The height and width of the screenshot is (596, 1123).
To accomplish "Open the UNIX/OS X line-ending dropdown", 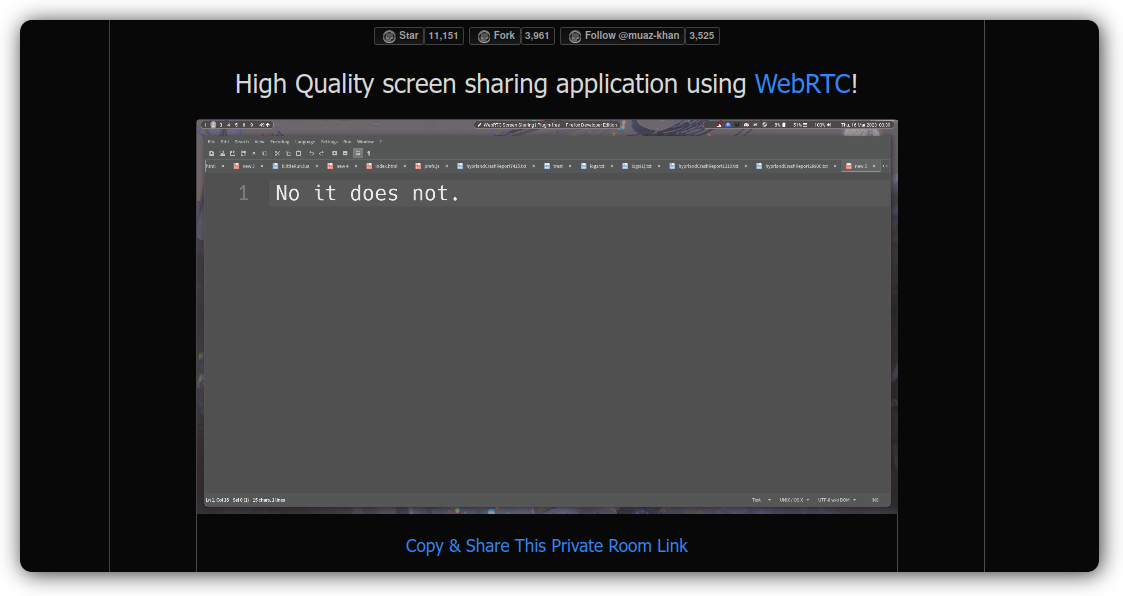I will [x=790, y=500].
